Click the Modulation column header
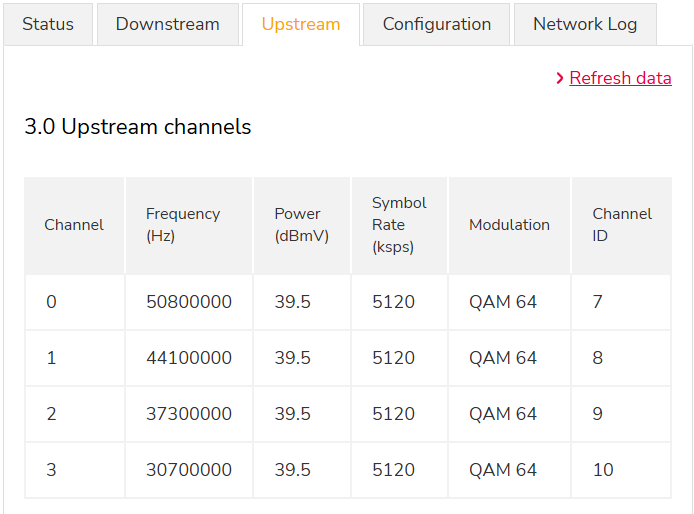 pos(509,225)
